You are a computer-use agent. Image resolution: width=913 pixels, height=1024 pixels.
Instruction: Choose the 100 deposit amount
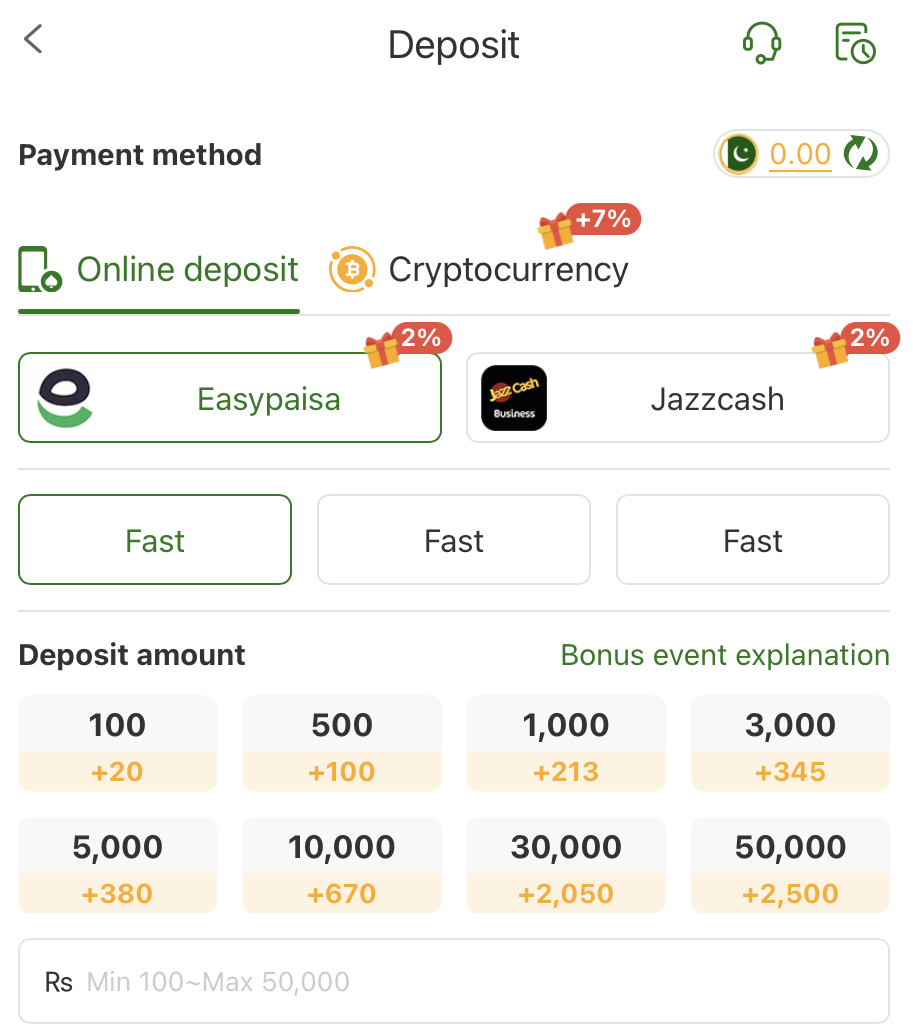(117, 743)
